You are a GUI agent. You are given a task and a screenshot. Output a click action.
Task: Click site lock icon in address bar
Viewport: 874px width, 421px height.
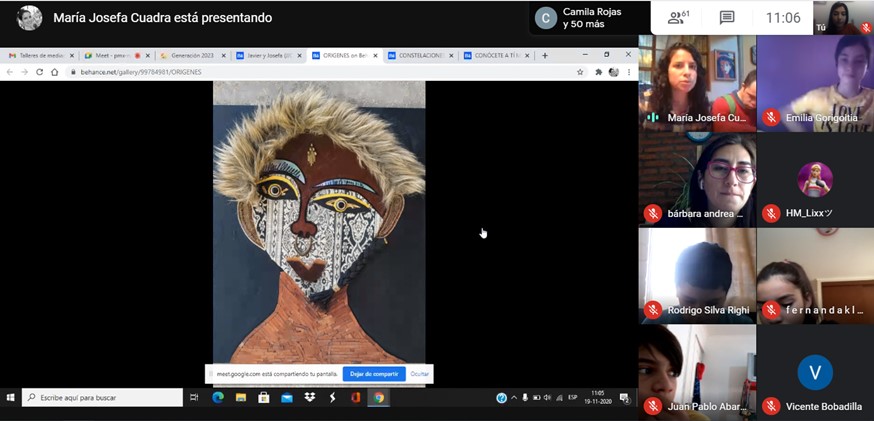(x=72, y=72)
